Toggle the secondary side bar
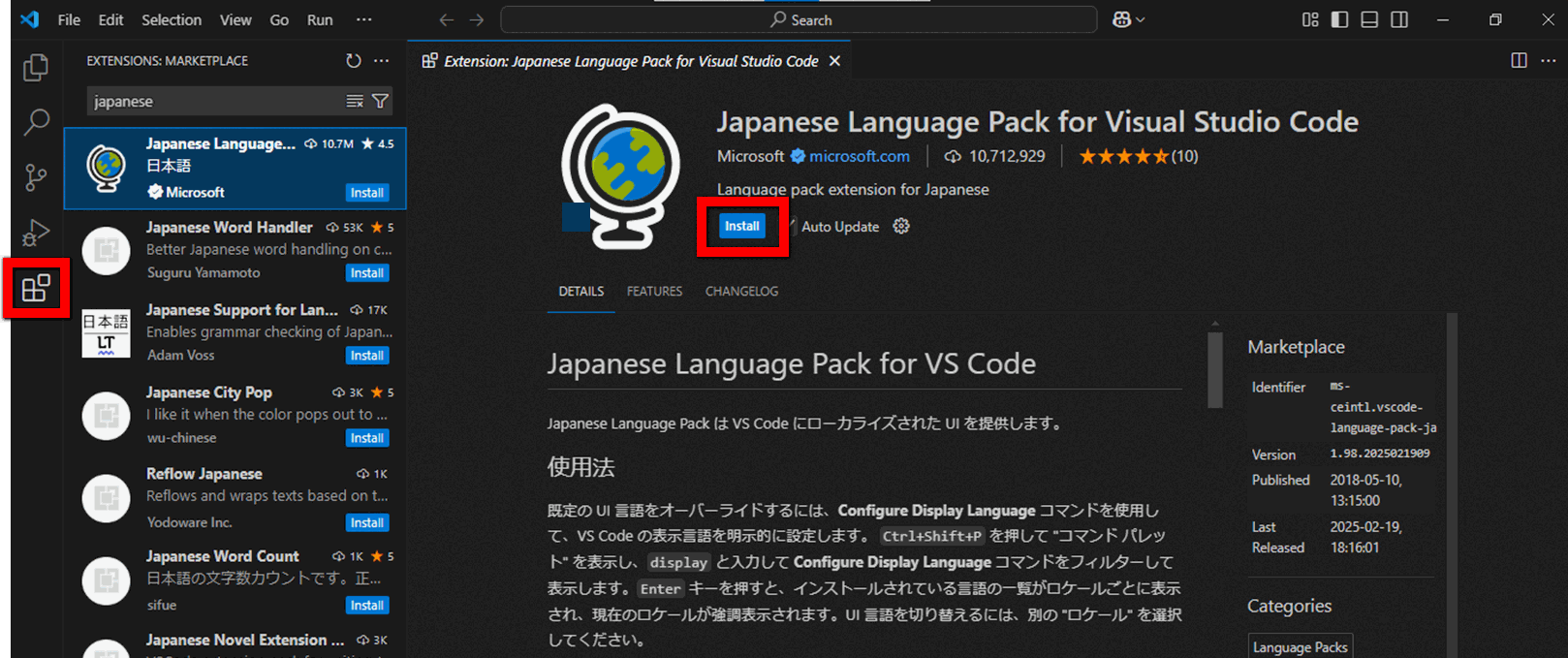The image size is (1568, 658). (x=1399, y=19)
